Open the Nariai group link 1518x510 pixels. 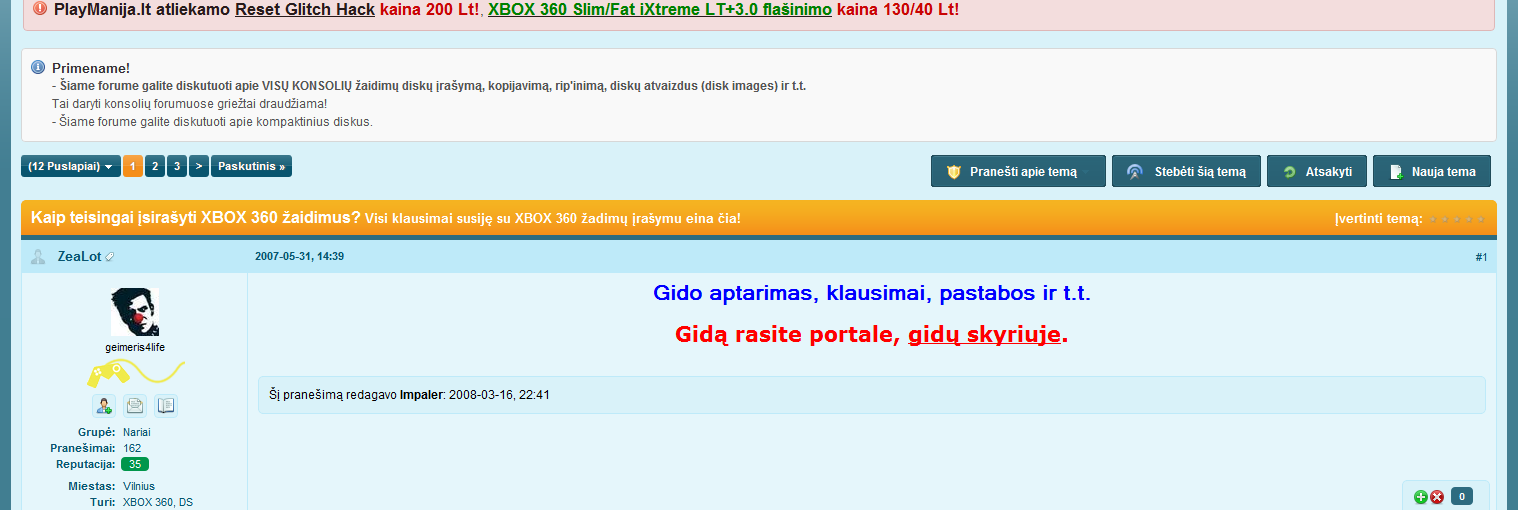point(137,432)
